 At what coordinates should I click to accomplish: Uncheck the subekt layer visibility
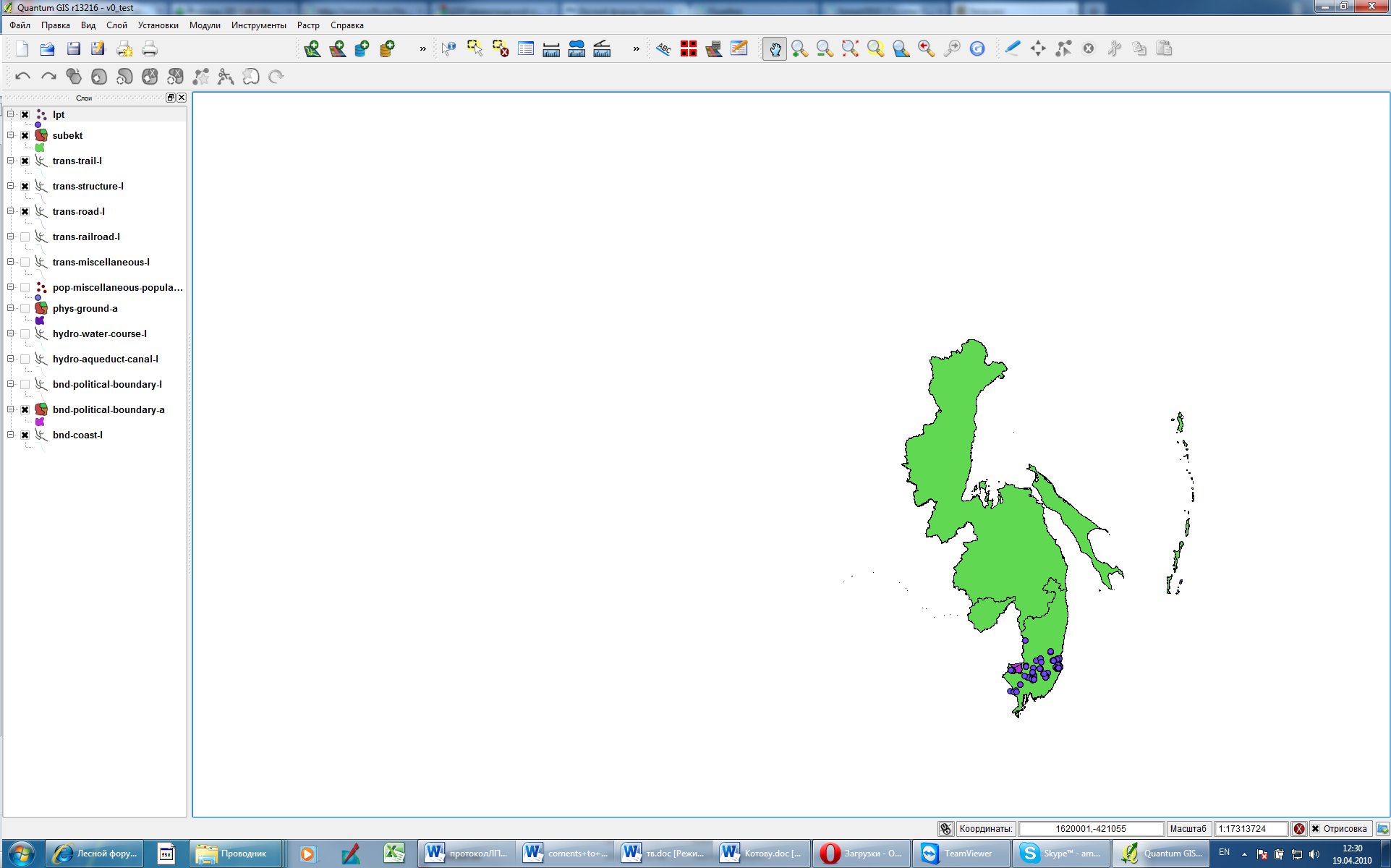click(x=25, y=136)
